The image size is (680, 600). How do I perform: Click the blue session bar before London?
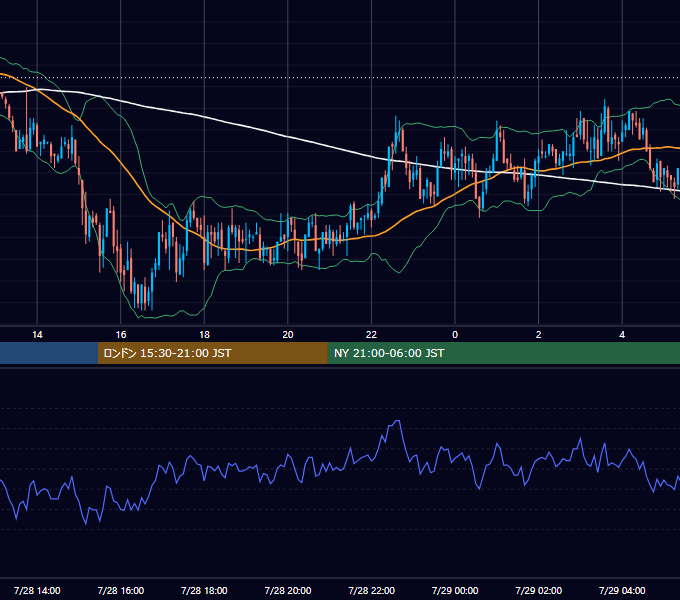tap(49, 353)
